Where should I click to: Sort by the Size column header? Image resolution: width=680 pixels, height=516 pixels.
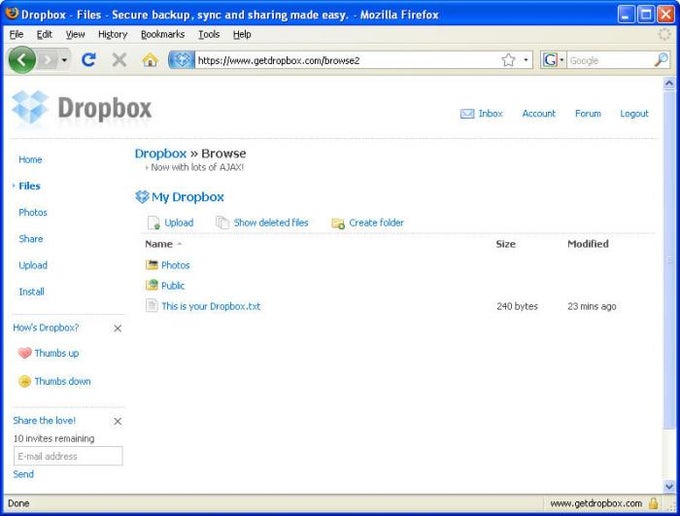pyautogui.click(x=506, y=244)
